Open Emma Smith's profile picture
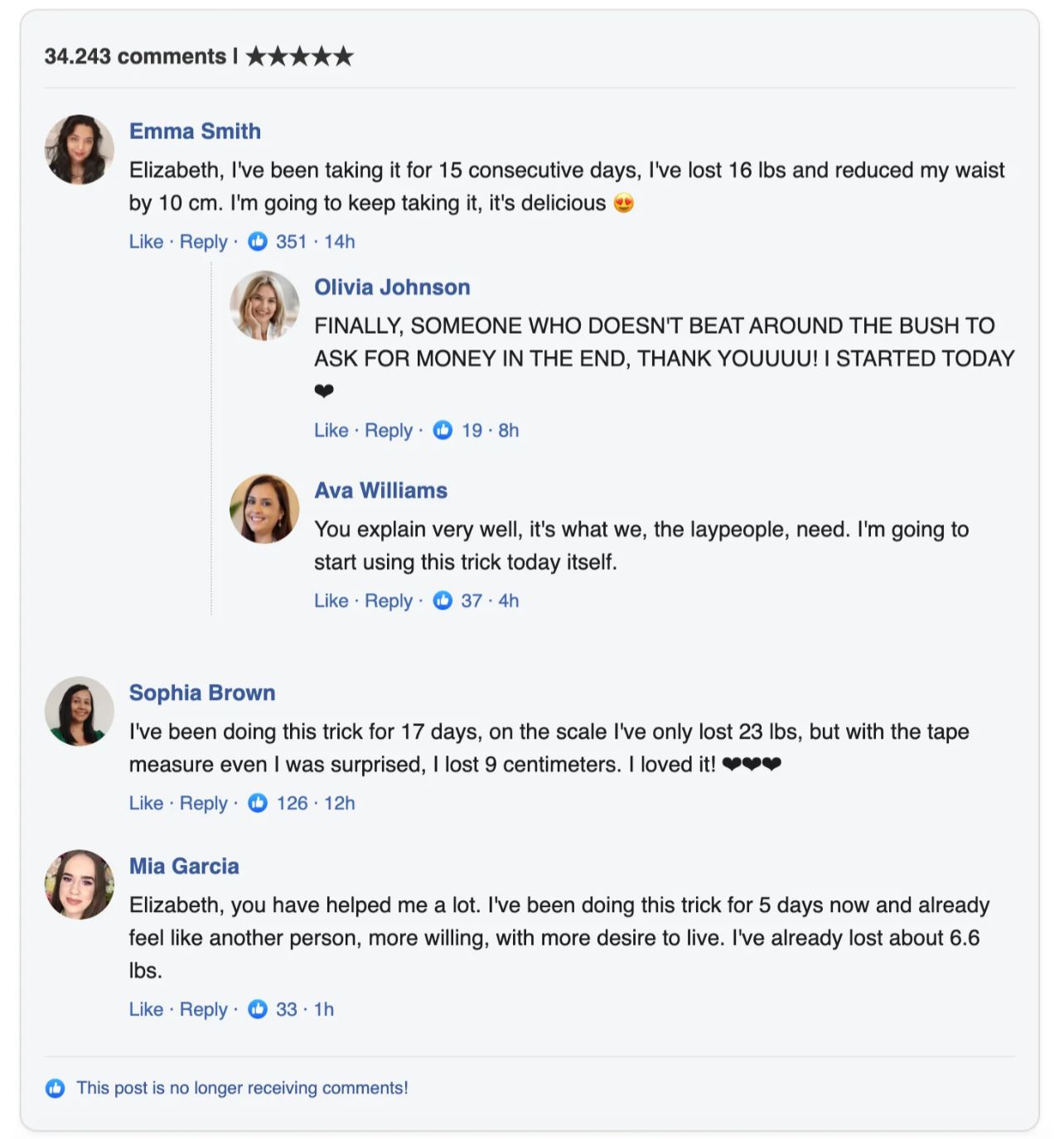 click(x=80, y=150)
